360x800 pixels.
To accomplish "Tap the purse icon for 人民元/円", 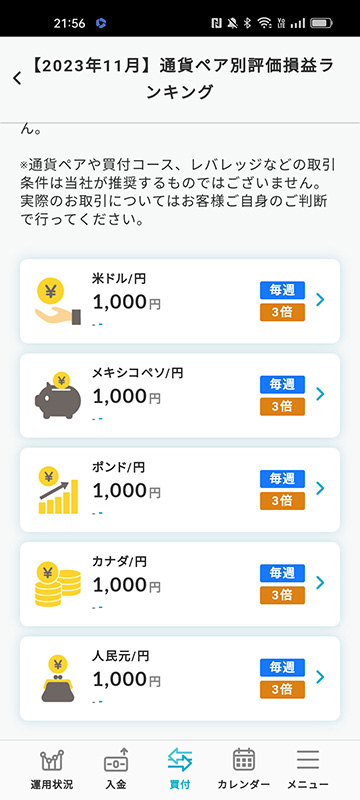I will (x=58, y=679).
